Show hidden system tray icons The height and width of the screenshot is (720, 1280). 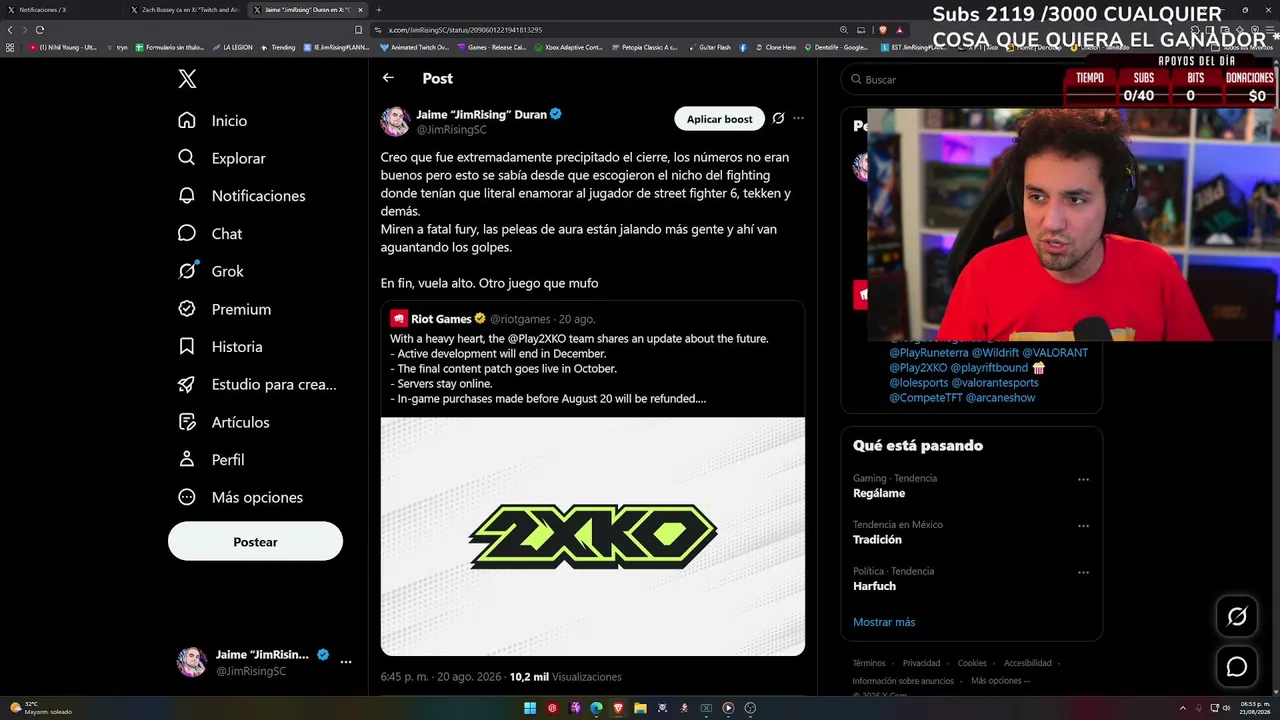1183,708
